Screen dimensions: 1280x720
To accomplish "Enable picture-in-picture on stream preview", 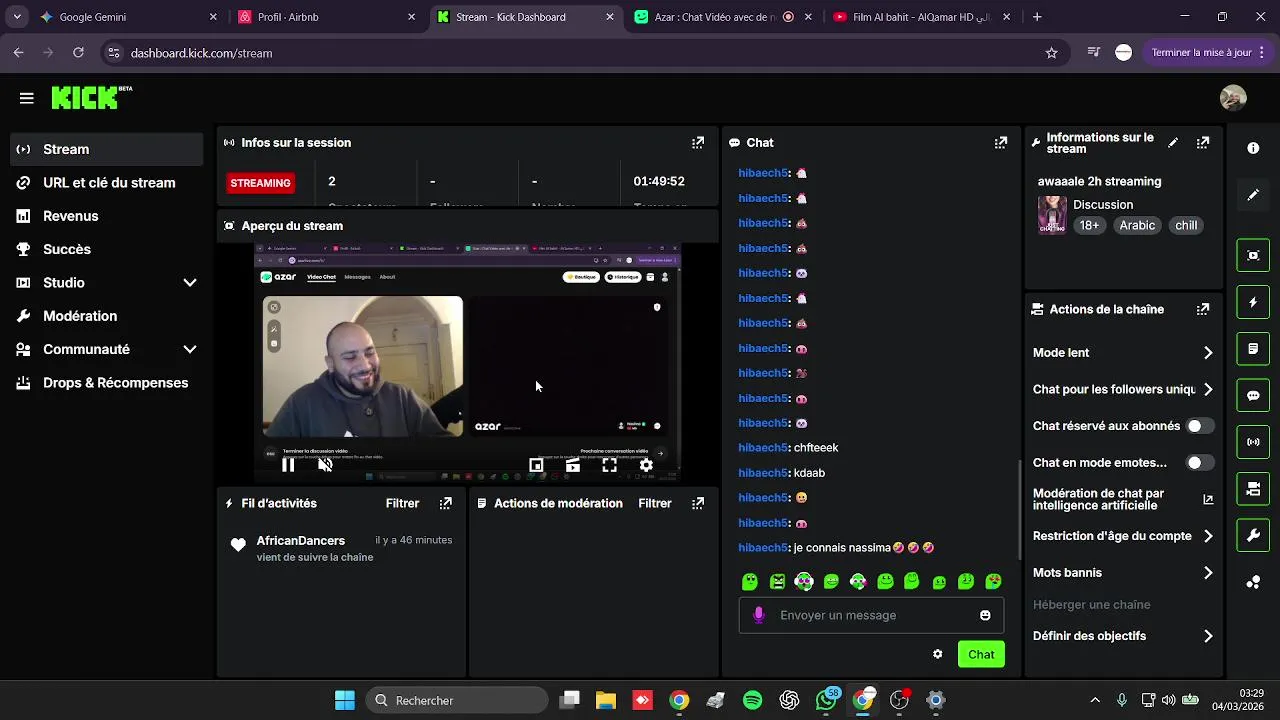I will 536,465.
